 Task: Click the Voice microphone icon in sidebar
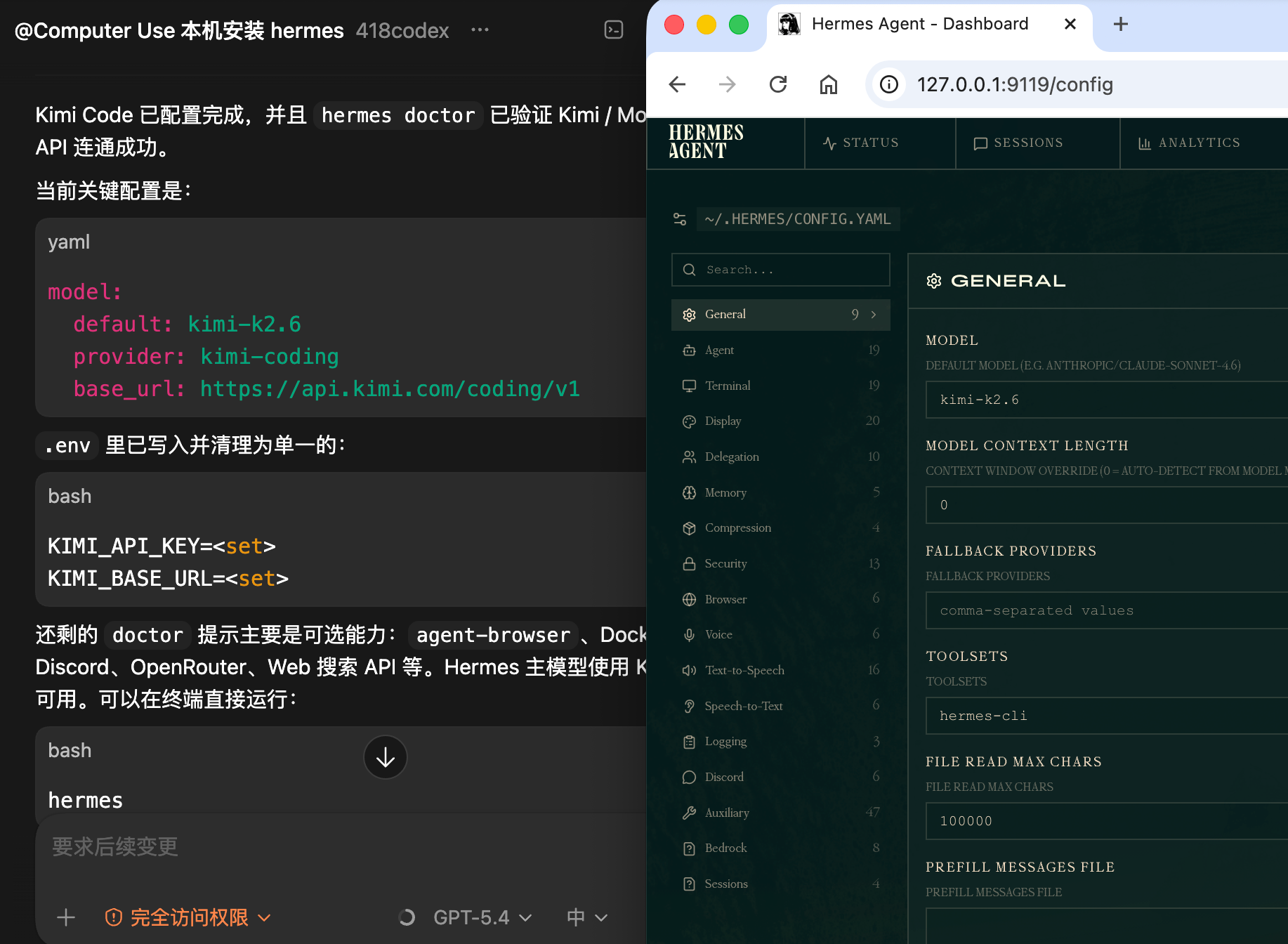689,634
